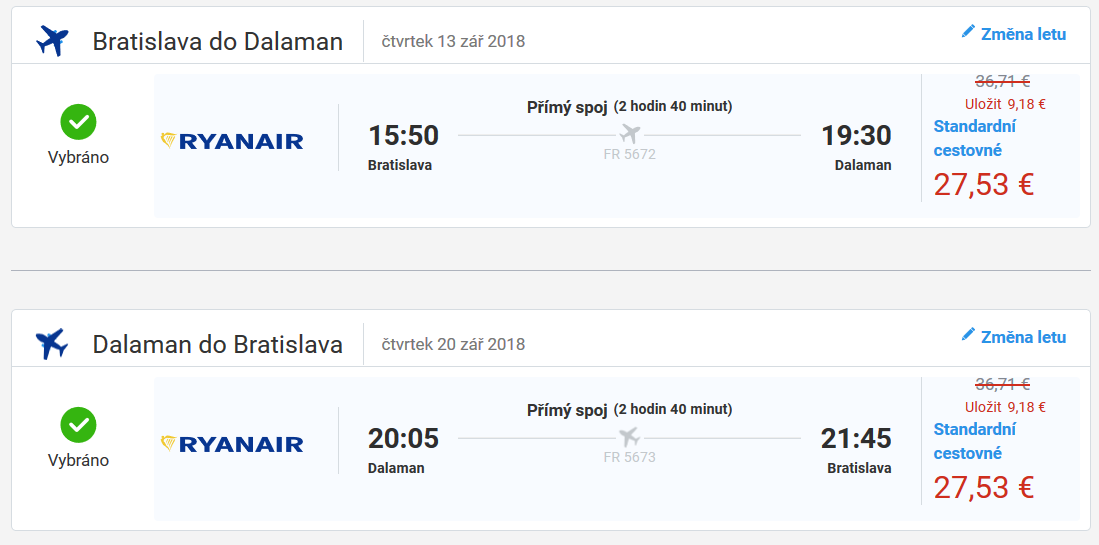Image resolution: width=1099 pixels, height=545 pixels.
Task: Click the 27,53 € price of the outbound flight
Action: [983, 184]
